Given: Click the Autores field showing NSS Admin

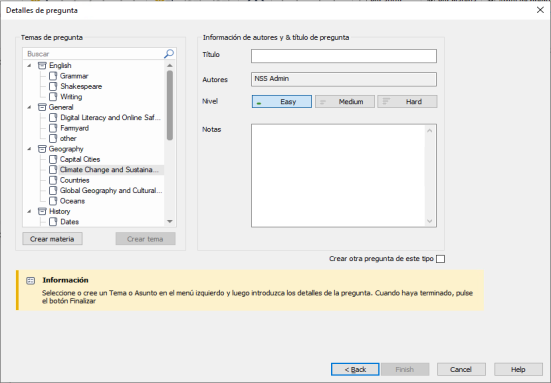Looking at the screenshot, I should [x=344, y=79].
